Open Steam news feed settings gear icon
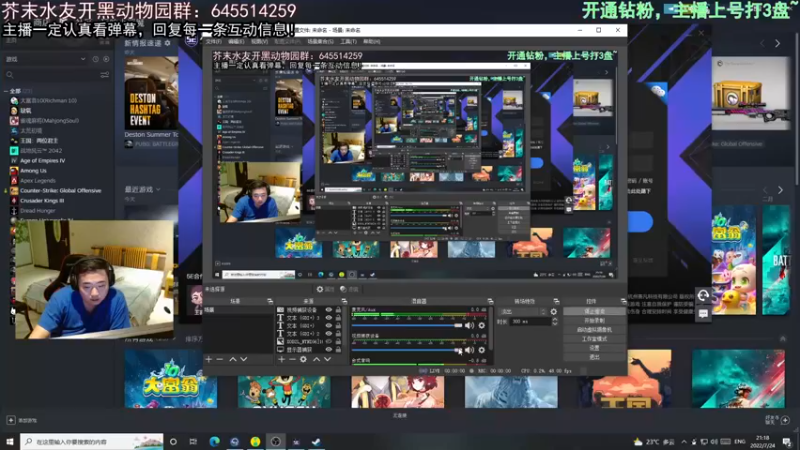Viewport: 800px width, 450px height. coord(167,43)
